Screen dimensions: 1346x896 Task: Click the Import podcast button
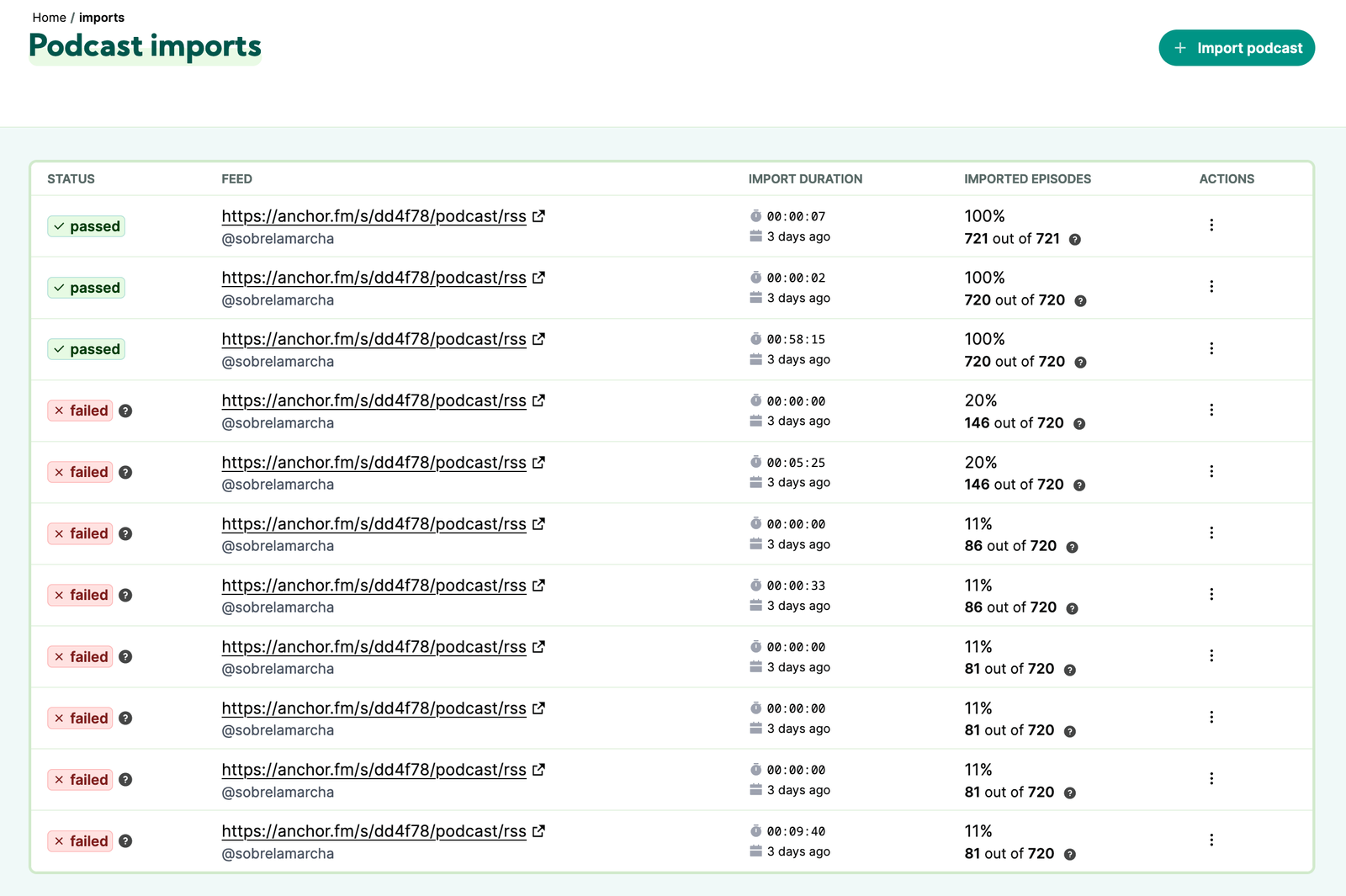(x=1237, y=48)
